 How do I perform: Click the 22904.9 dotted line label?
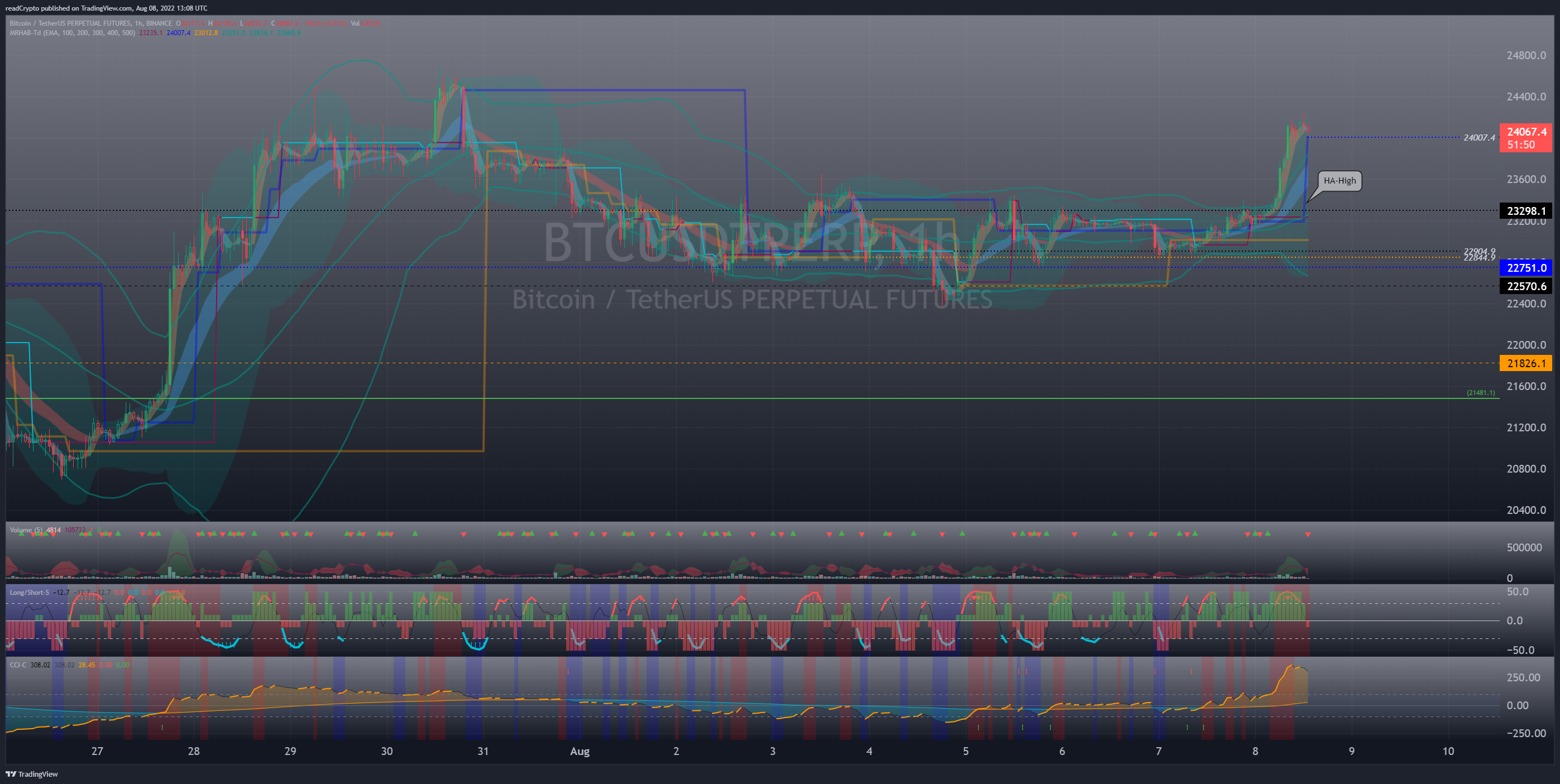pyautogui.click(x=1479, y=251)
